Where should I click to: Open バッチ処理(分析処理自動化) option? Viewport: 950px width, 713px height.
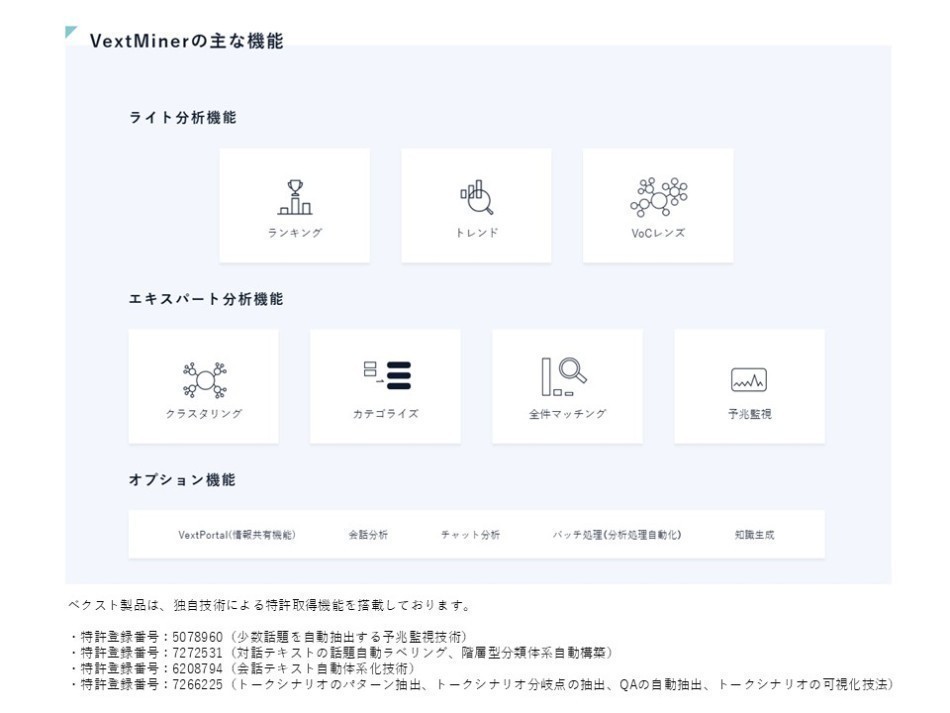[617, 535]
